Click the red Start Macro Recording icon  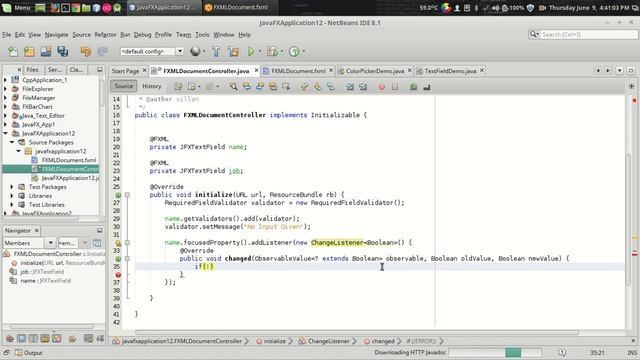point(382,87)
